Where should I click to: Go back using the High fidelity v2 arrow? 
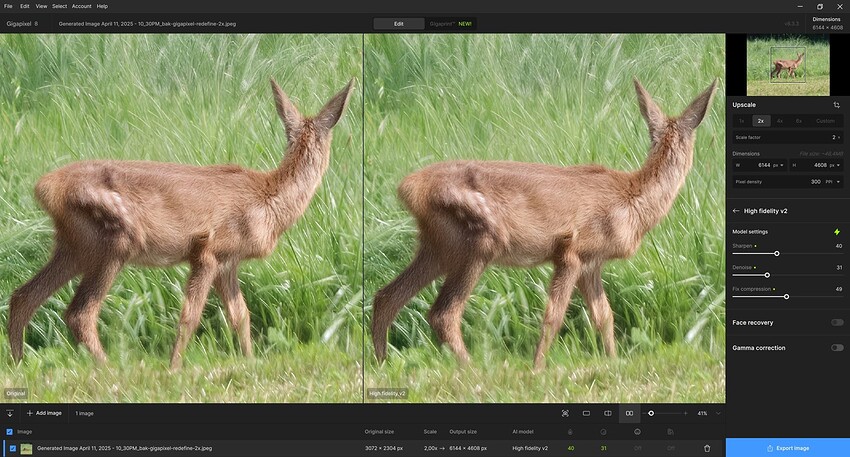(x=736, y=211)
